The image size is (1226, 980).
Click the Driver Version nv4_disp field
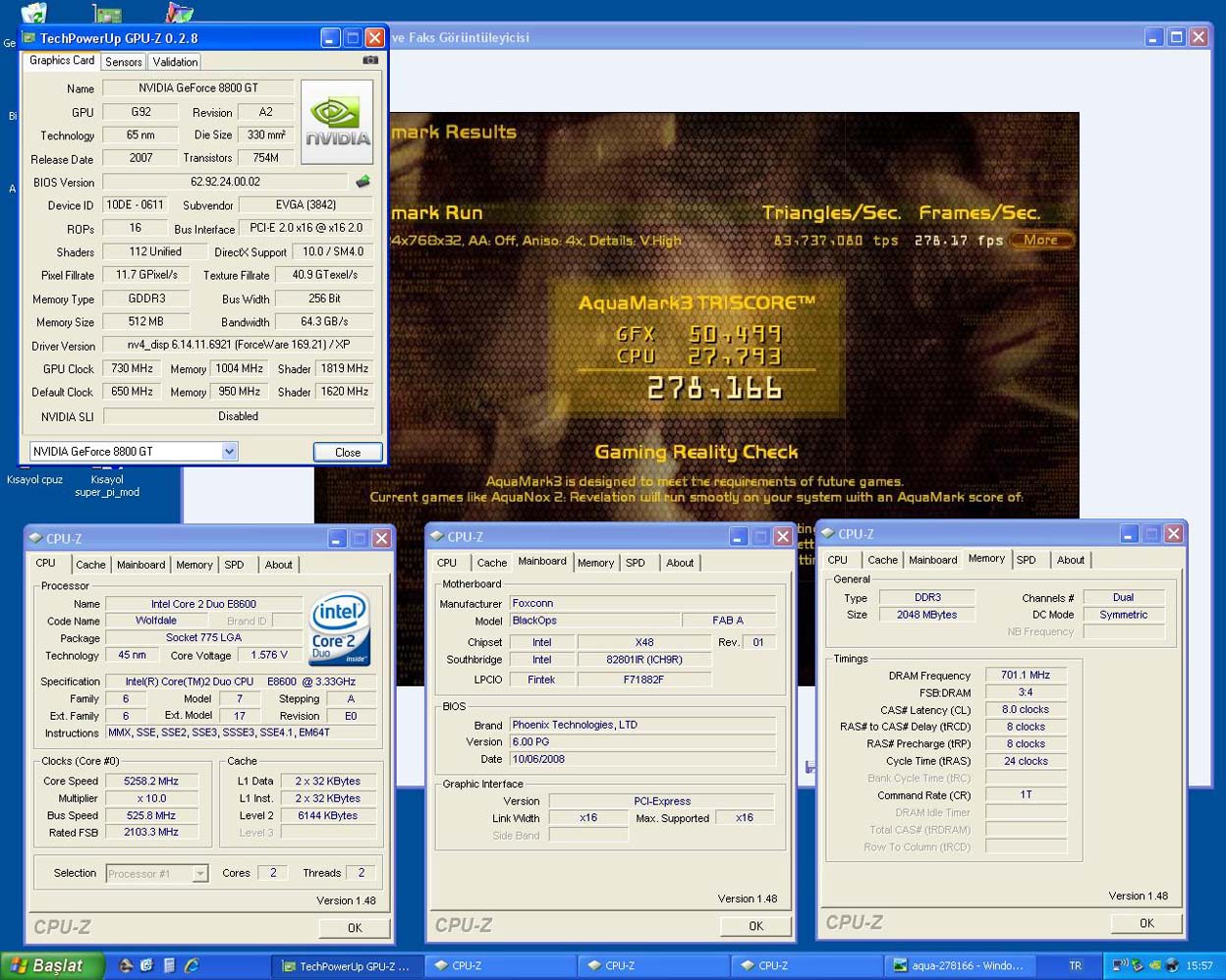point(238,346)
